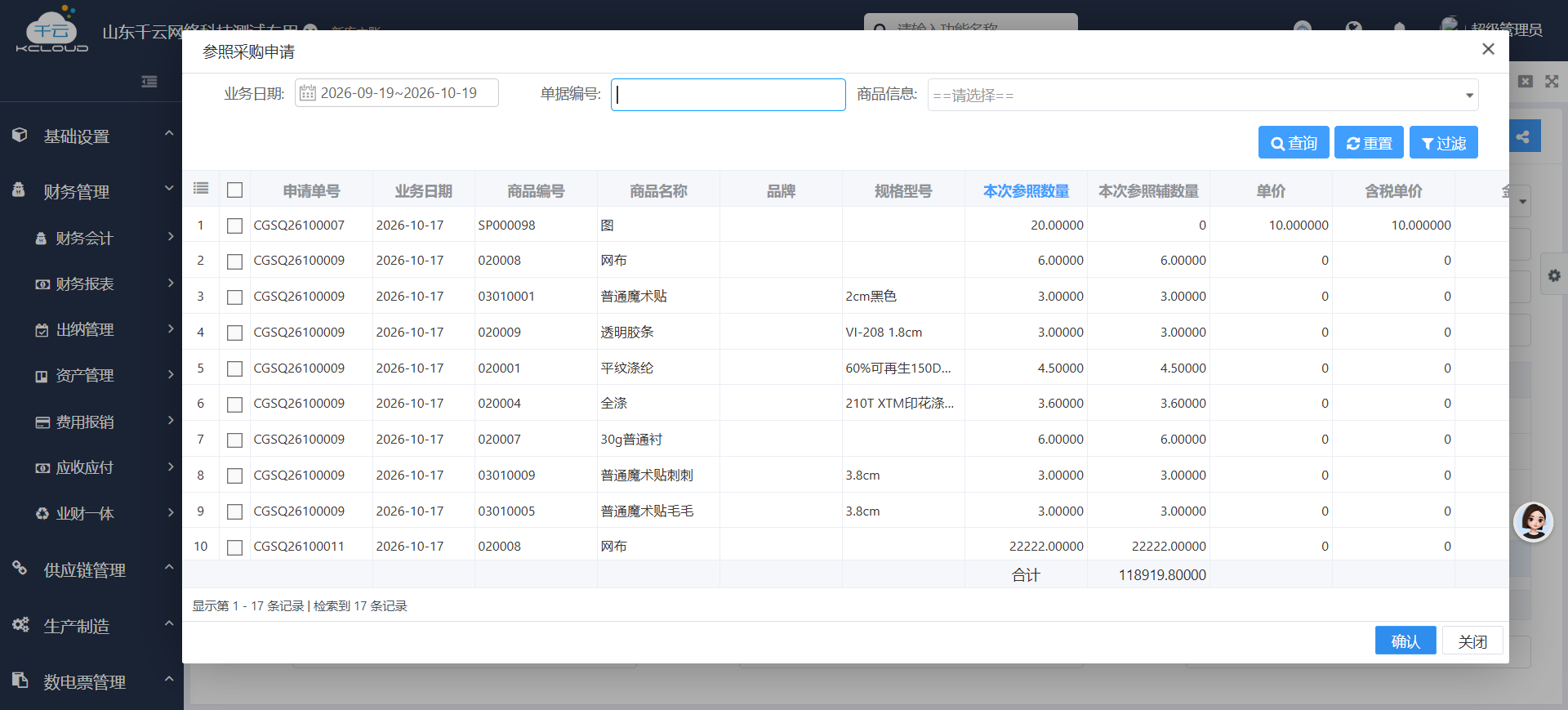
Task: Click the 业务日期 date range field
Action: coord(397,93)
